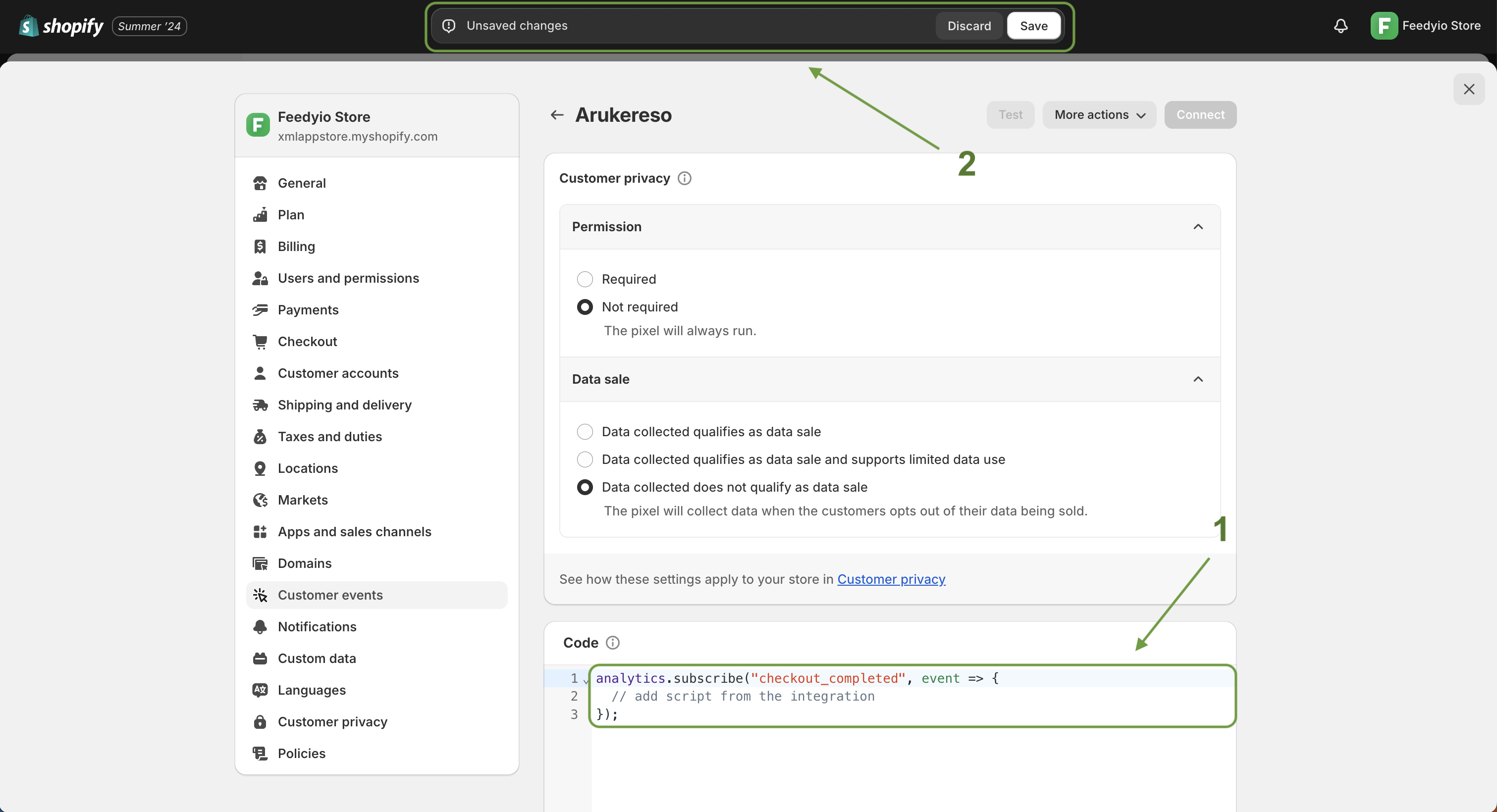Screen dimensions: 1497x812
Task: Open Markets settings menu item
Action: tap(376, 500)
